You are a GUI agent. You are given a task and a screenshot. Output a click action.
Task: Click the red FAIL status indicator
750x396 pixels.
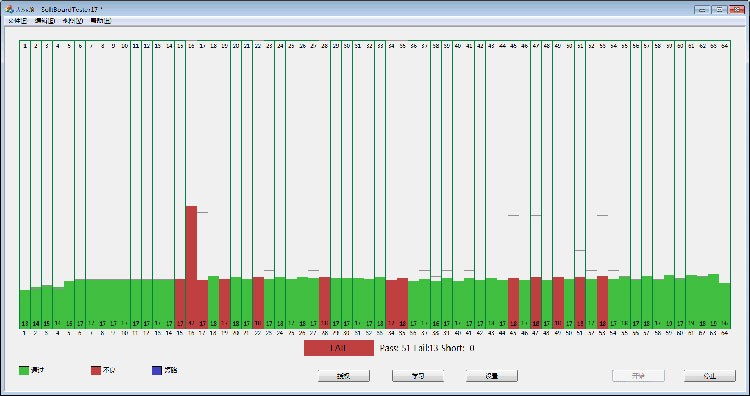pyautogui.click(x=339, y=348)
